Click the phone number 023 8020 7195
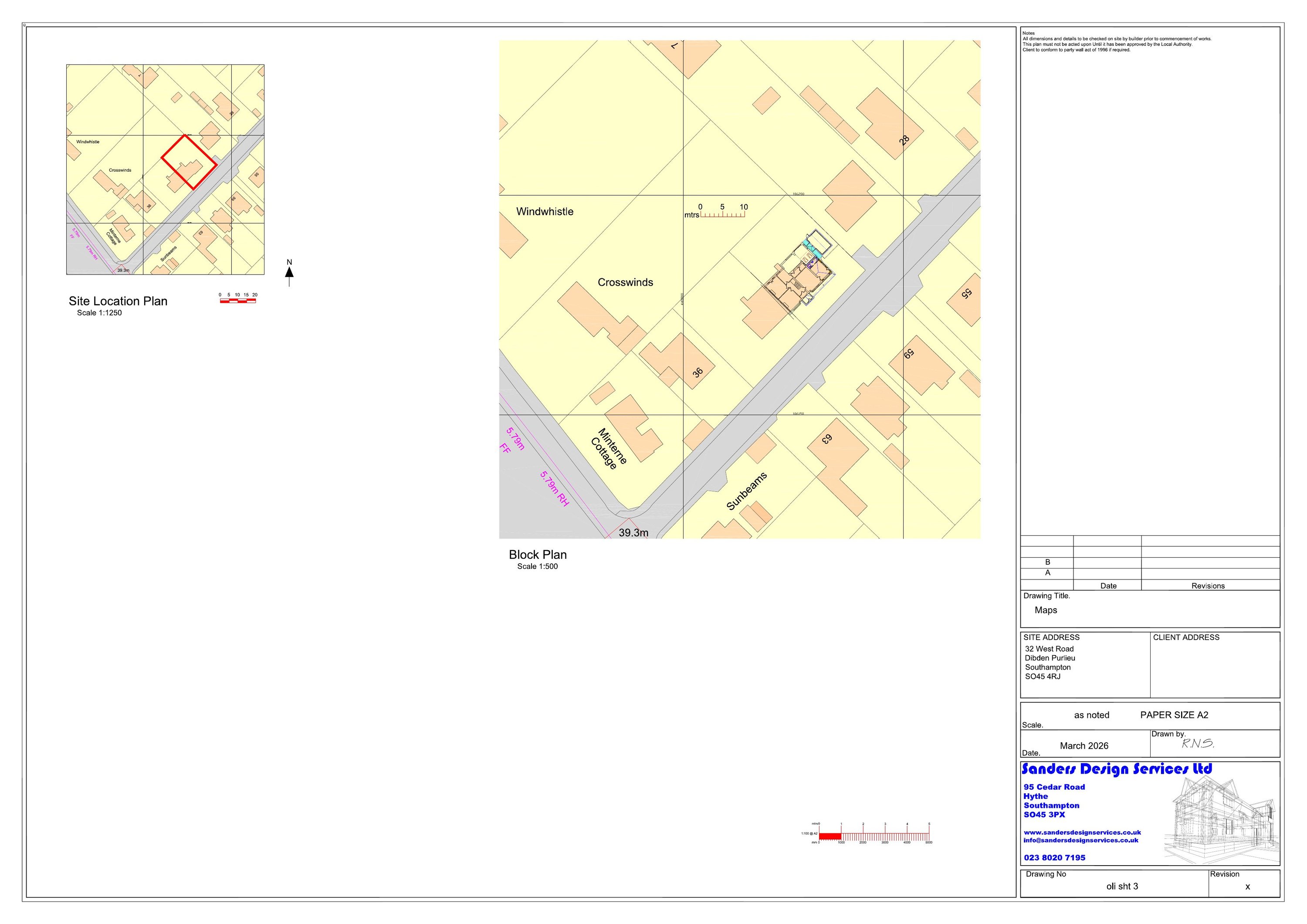The width and height of the screenshot is (1307, 924). click(1054, 857)
